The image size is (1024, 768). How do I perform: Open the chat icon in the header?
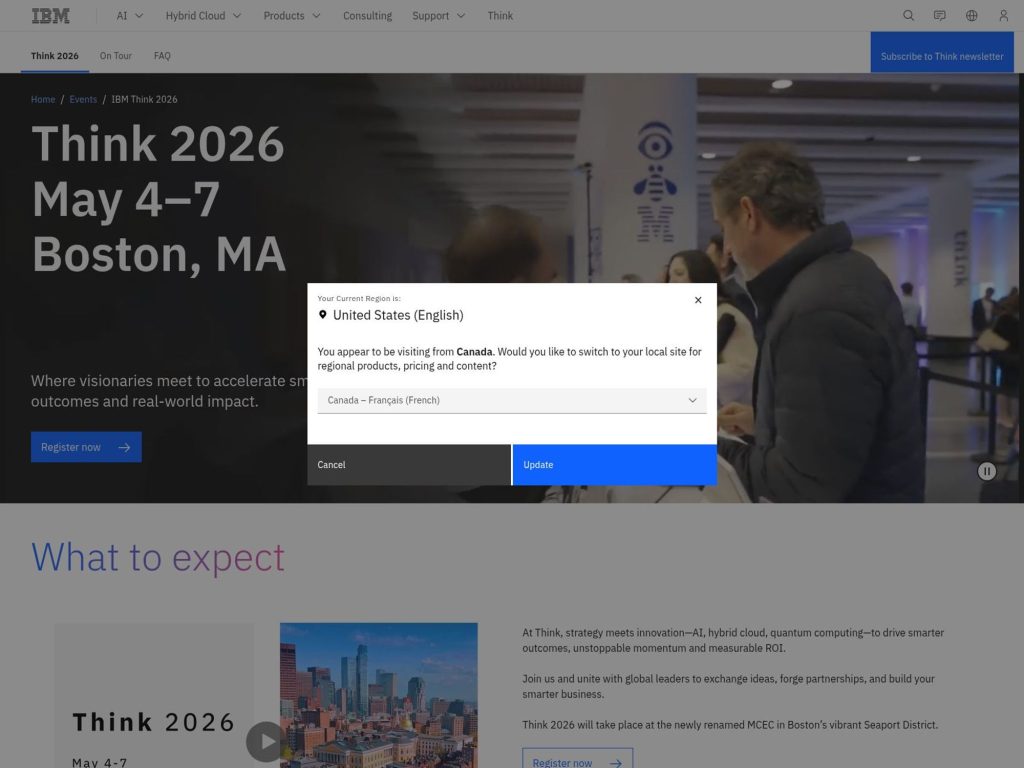pos(939,16)
